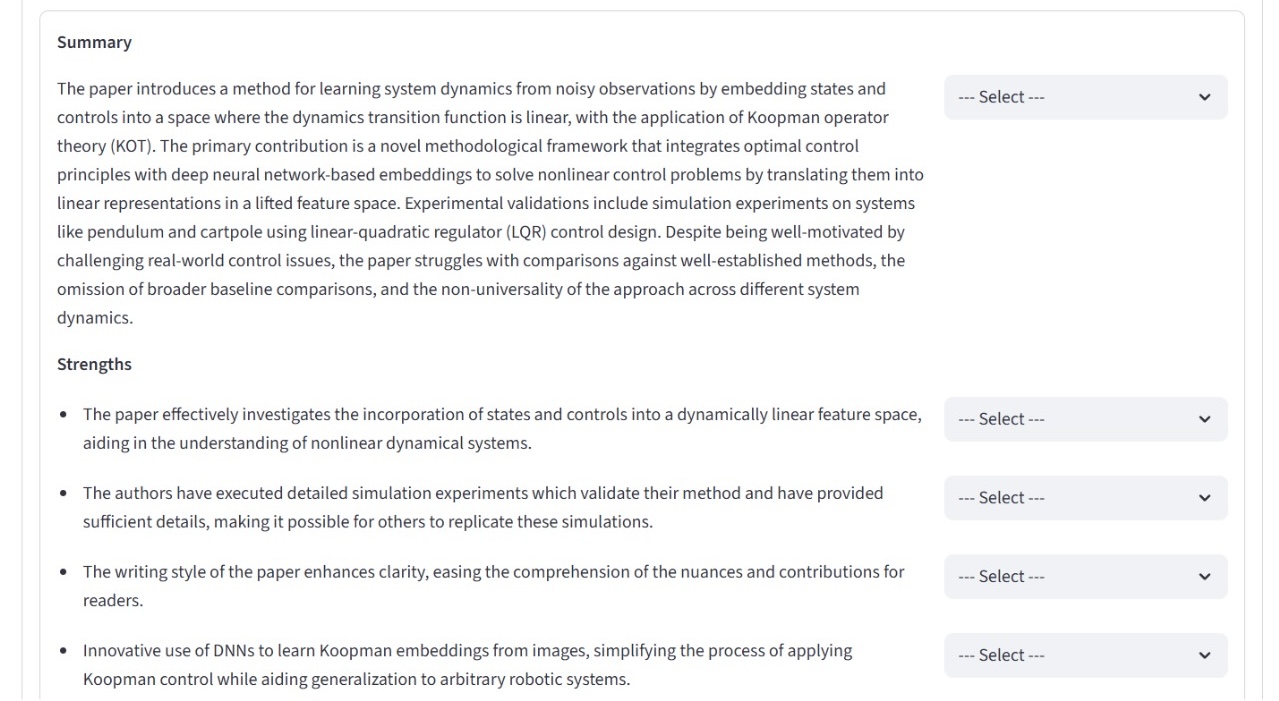Click chevron beside the detailed simulation experiments strength

click(x=1204, y=498)
